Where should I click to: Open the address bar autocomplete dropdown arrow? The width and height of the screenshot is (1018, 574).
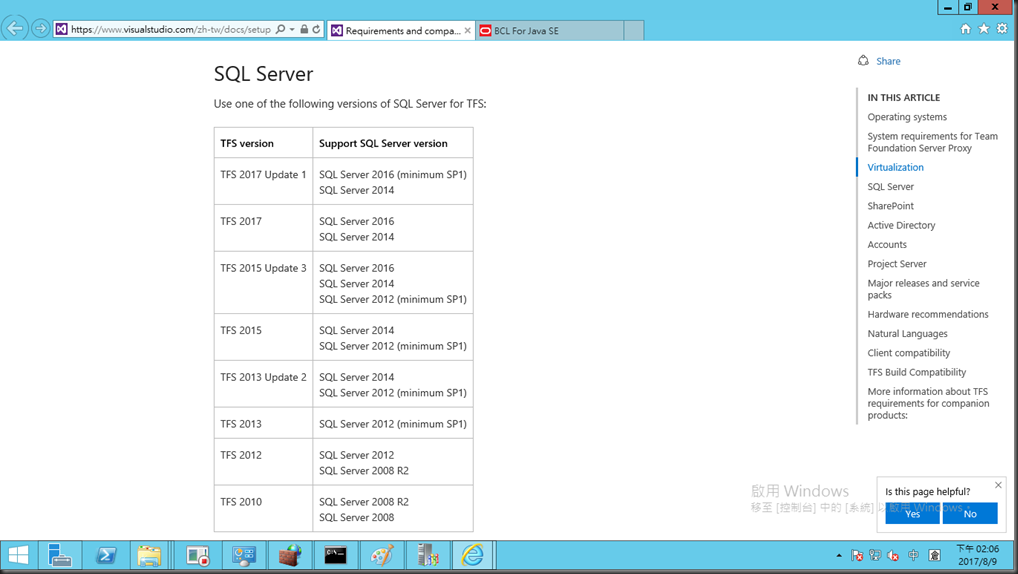pos(292,29)
